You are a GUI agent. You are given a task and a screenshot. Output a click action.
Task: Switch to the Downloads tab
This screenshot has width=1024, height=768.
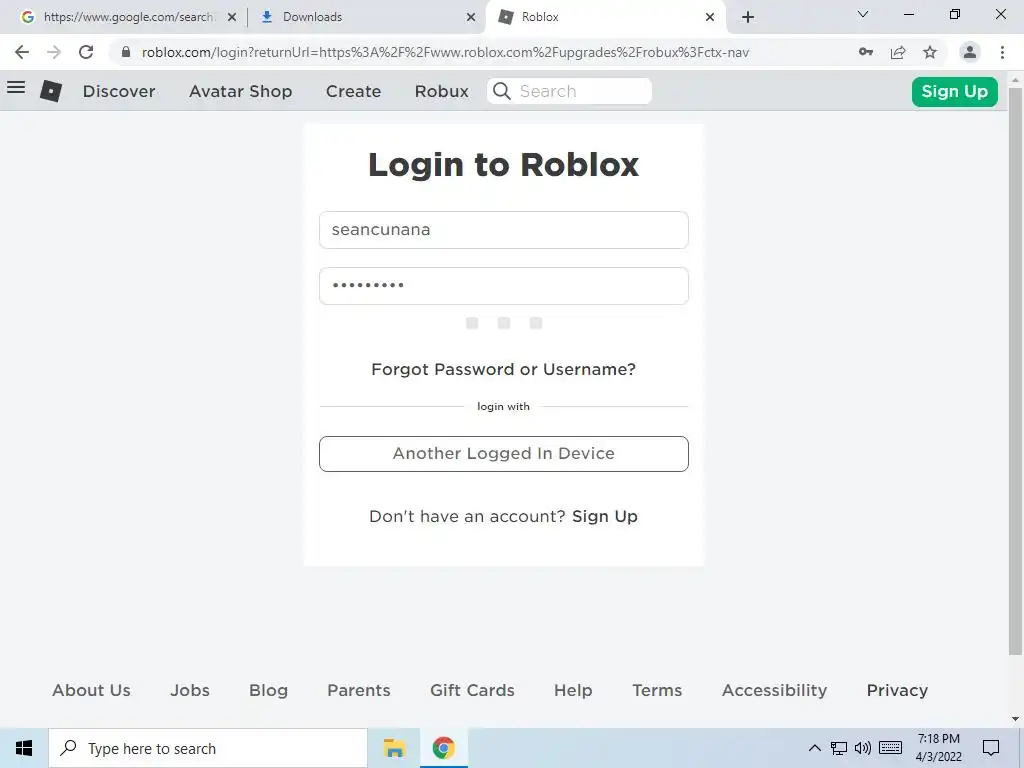coord(366,17)
